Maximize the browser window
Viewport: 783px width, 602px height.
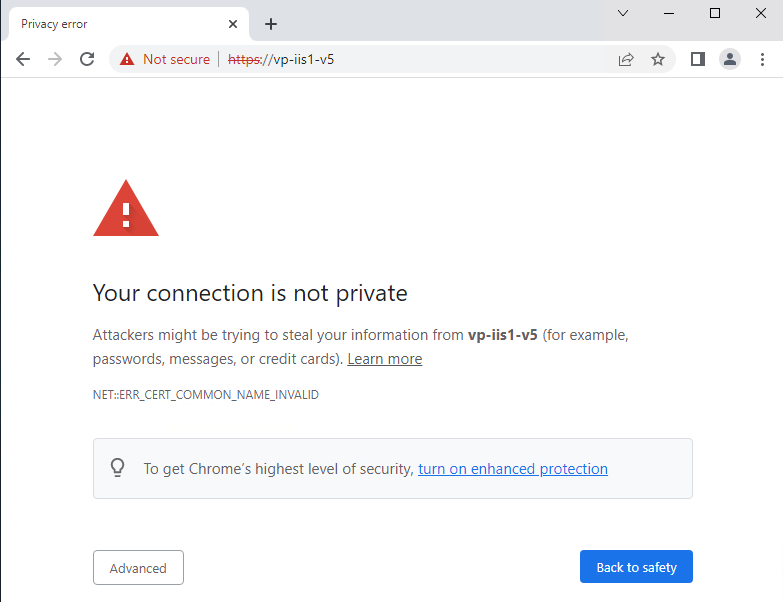[x=715, y=13]
